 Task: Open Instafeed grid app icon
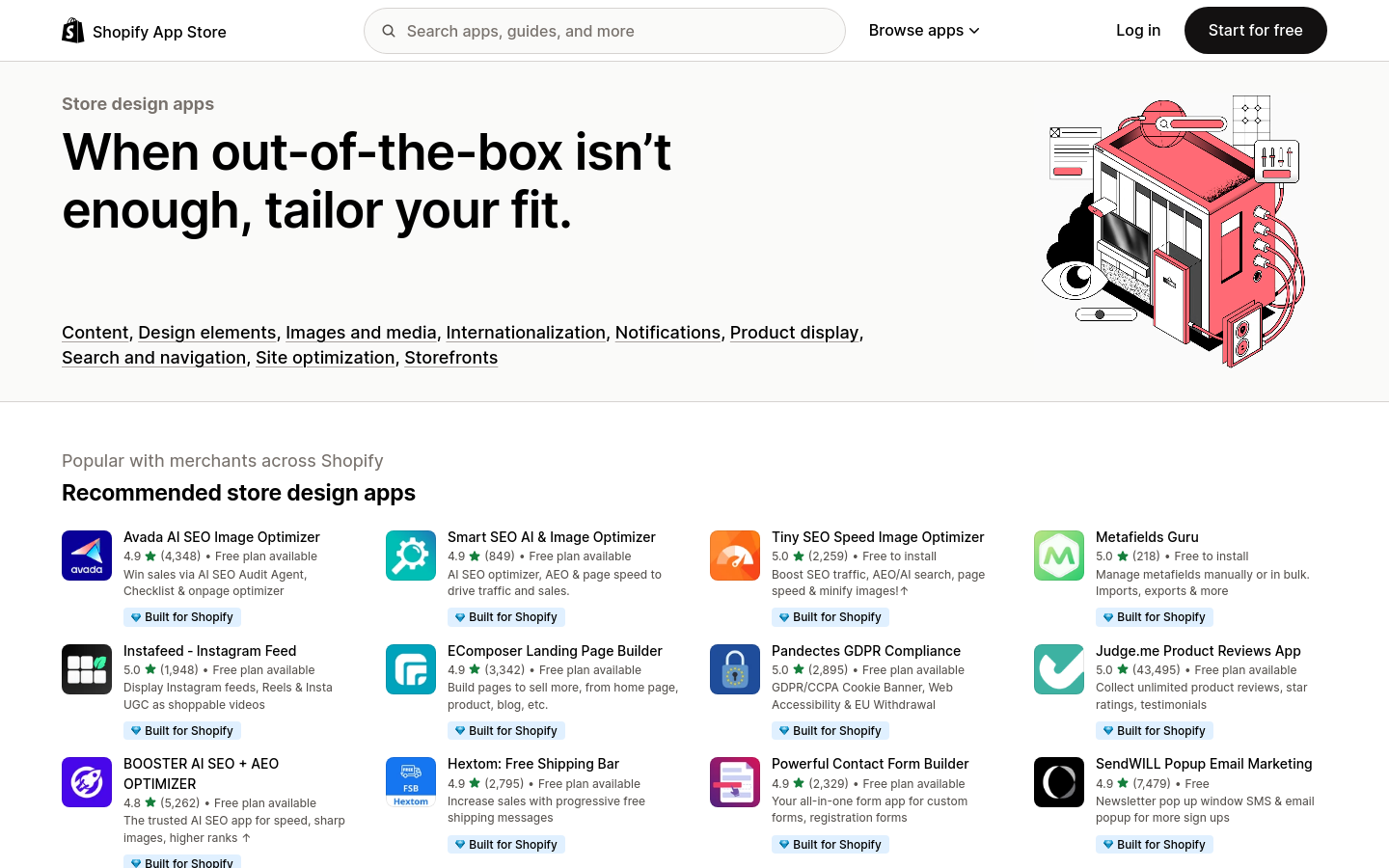87,669
